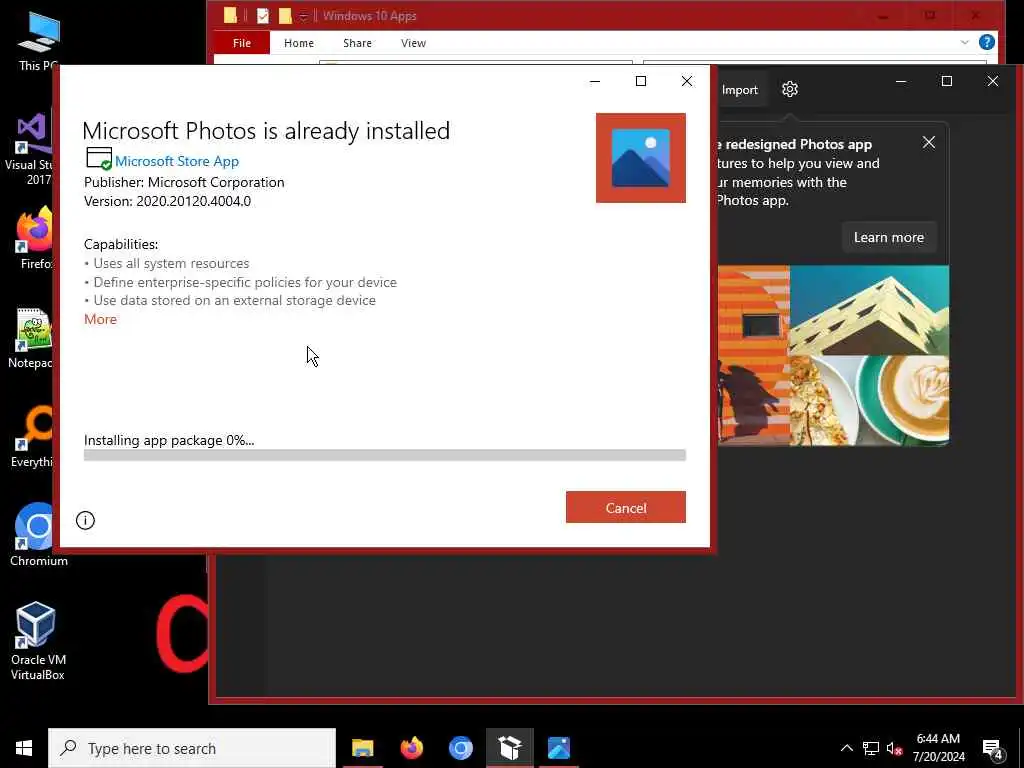Click the "Version: 2020.20120.4004.0" text
Screen dimensions: 1024x768
[167, 201]
